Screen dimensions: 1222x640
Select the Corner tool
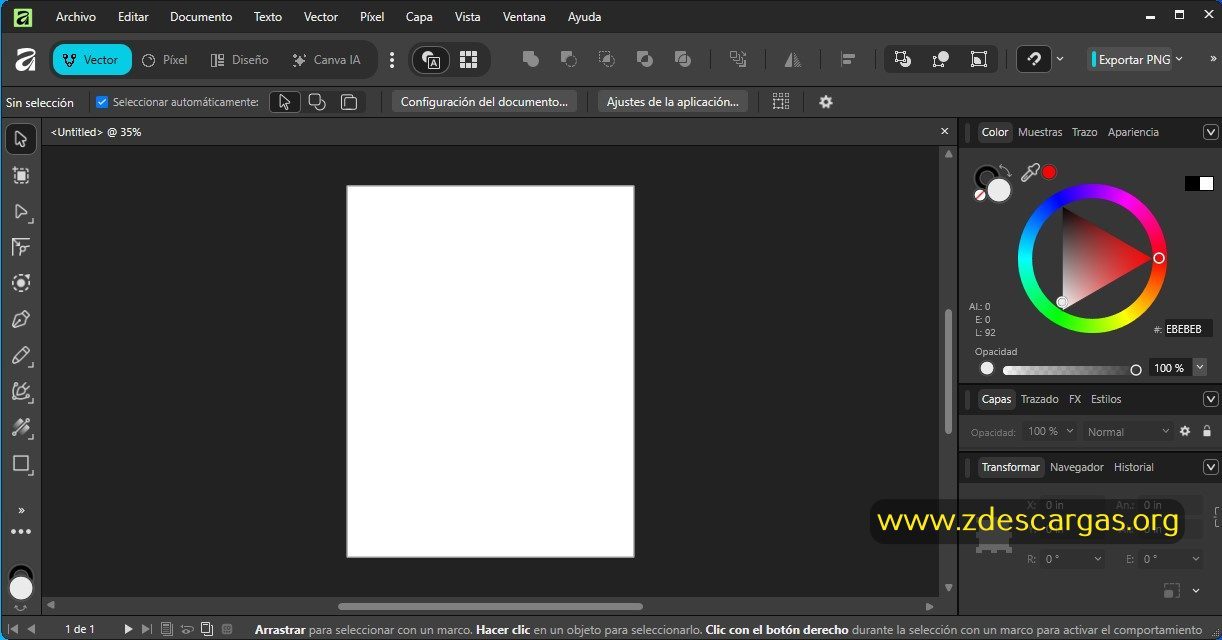click(21, 247)
